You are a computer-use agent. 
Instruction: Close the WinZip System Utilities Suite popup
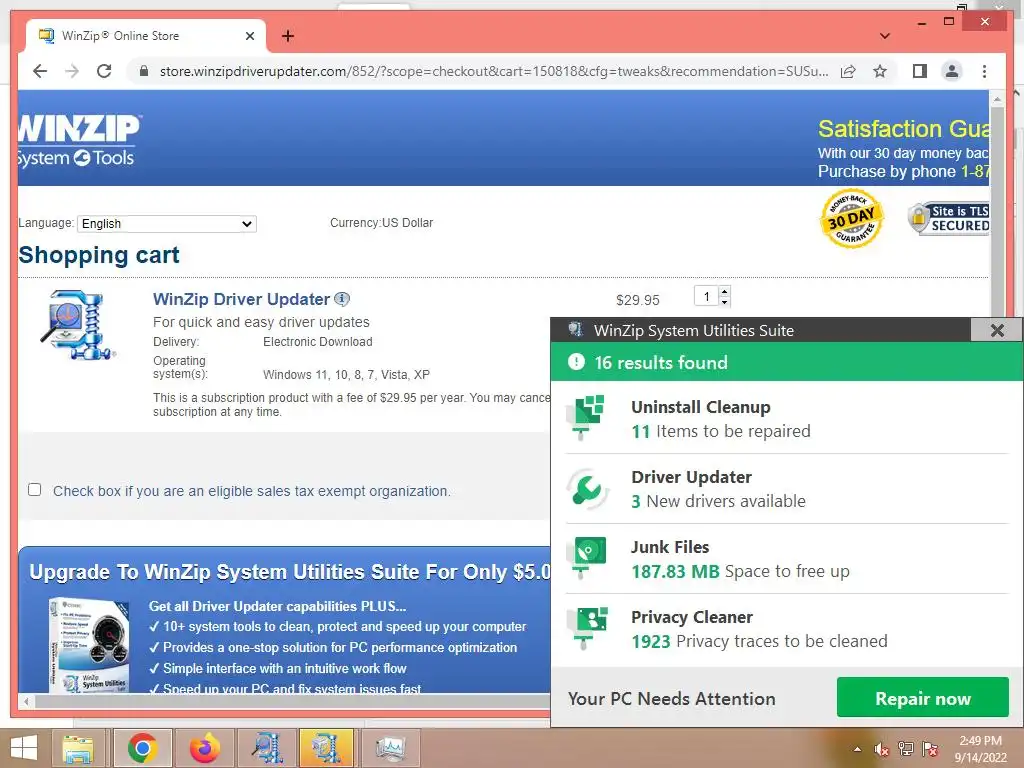997,330
